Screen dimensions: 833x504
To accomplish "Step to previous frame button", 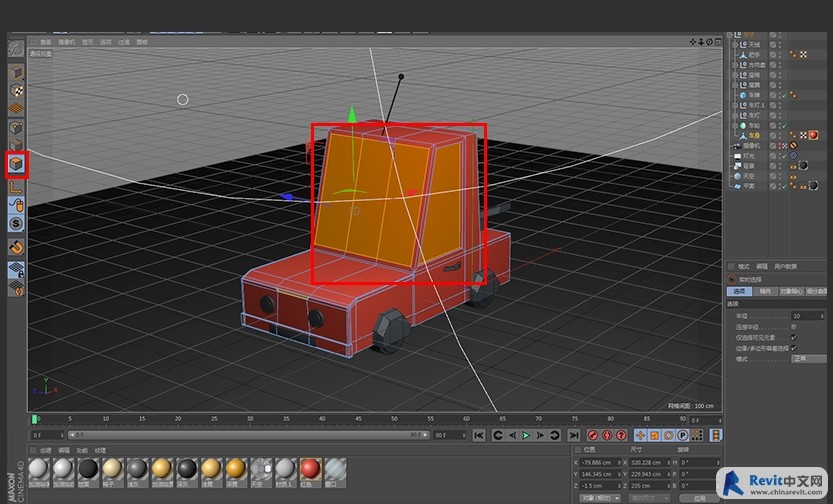I will (x=512, y=435).
